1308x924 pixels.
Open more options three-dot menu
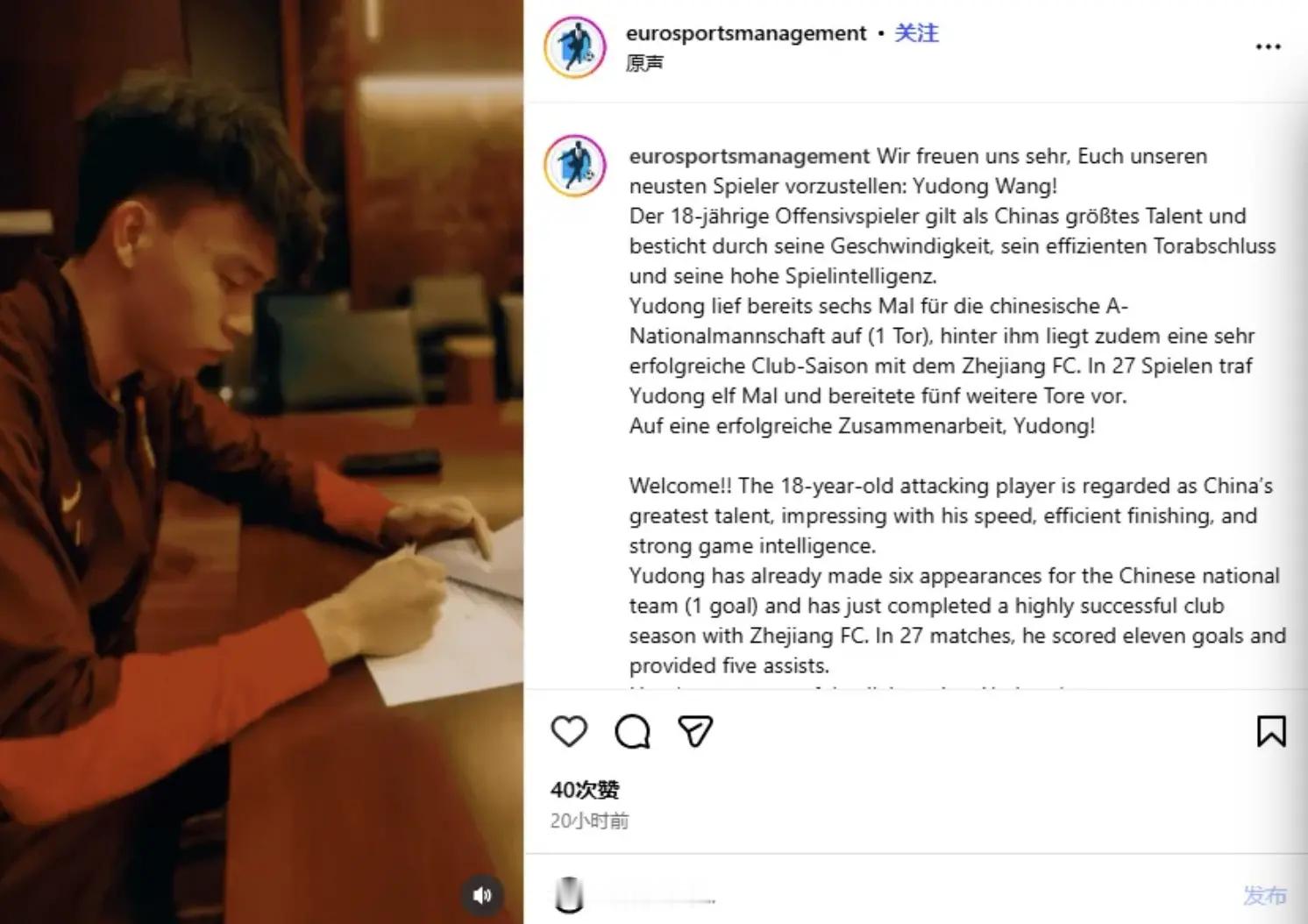point(1268,47)
